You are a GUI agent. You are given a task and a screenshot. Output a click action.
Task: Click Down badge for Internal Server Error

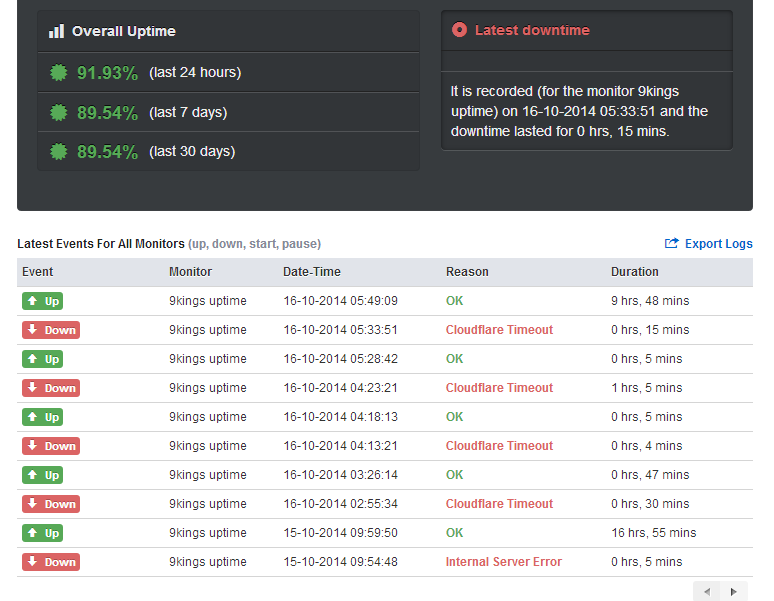coord(51,562)
